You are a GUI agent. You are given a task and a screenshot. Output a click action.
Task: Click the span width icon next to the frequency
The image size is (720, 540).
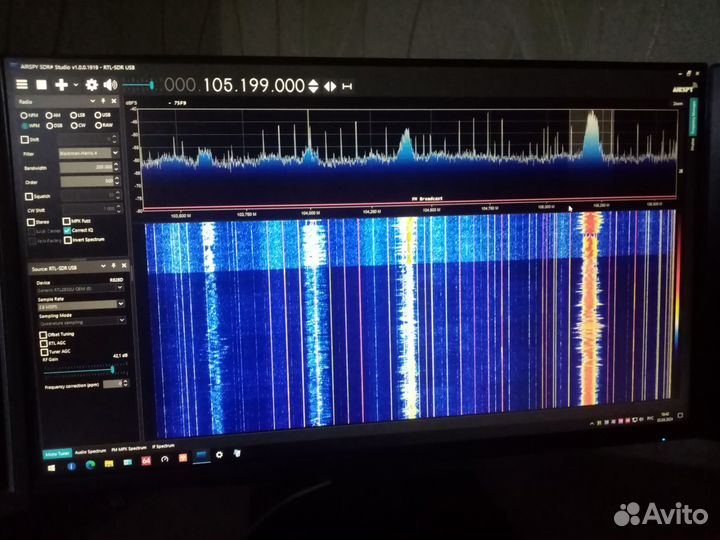tap(347, 86)
